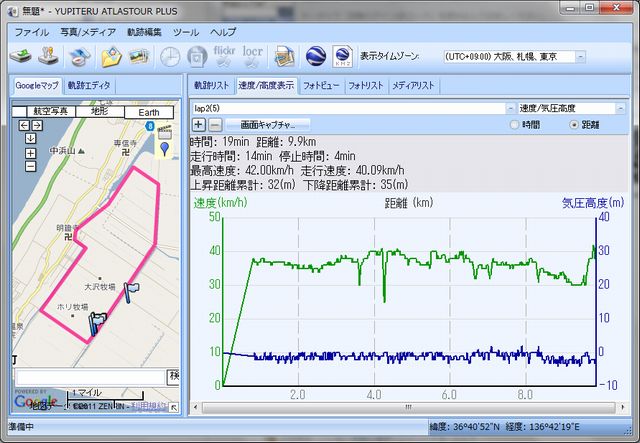Click the KMZ export file icon
The image size is (640, 443).
point(342,56)
